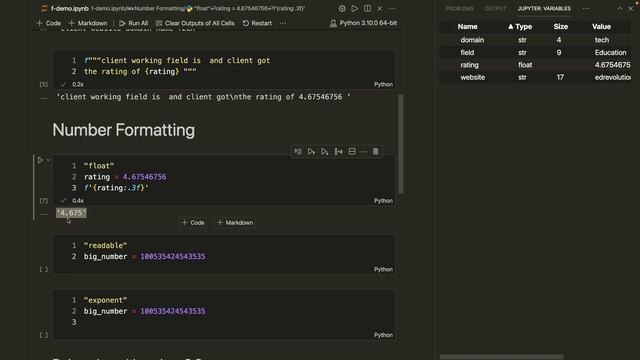The height and width of the screenshot is (360, 640).
Task: Delete the "float" cell with trash icon
Action: pos(376,151)
